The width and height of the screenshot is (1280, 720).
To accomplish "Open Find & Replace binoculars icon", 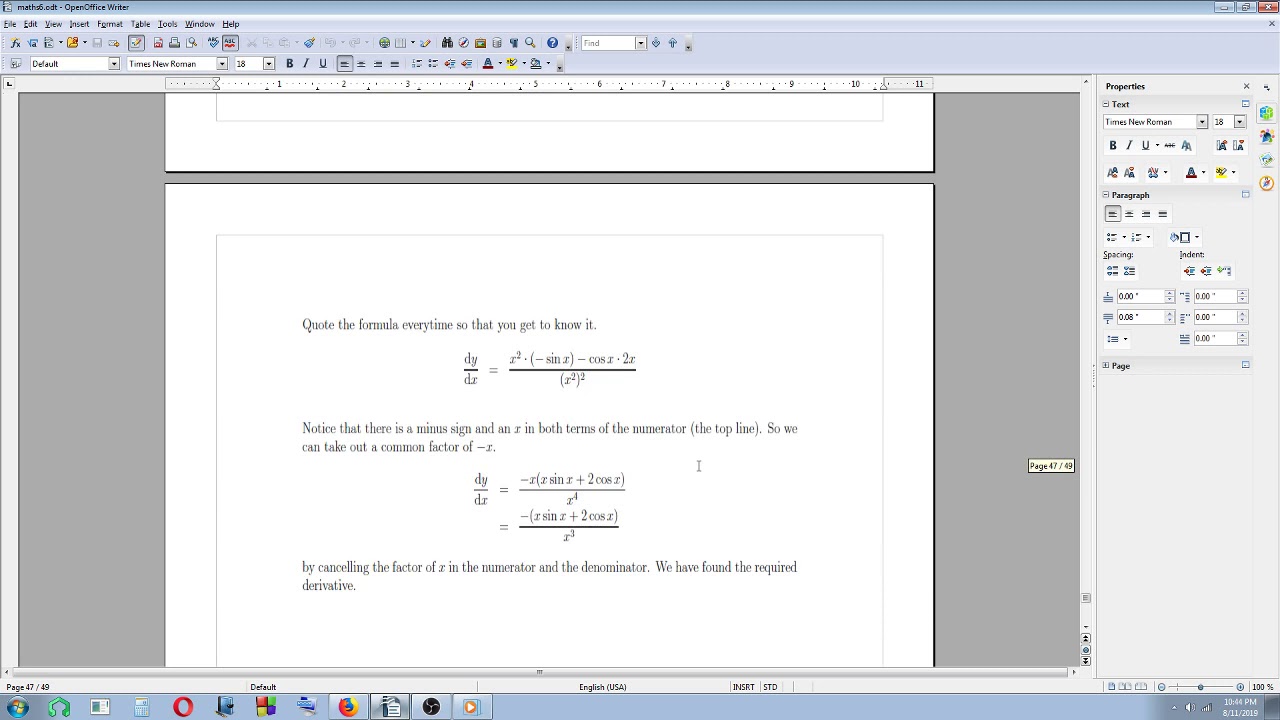I will pyautogui.click(x=447, y=43).
